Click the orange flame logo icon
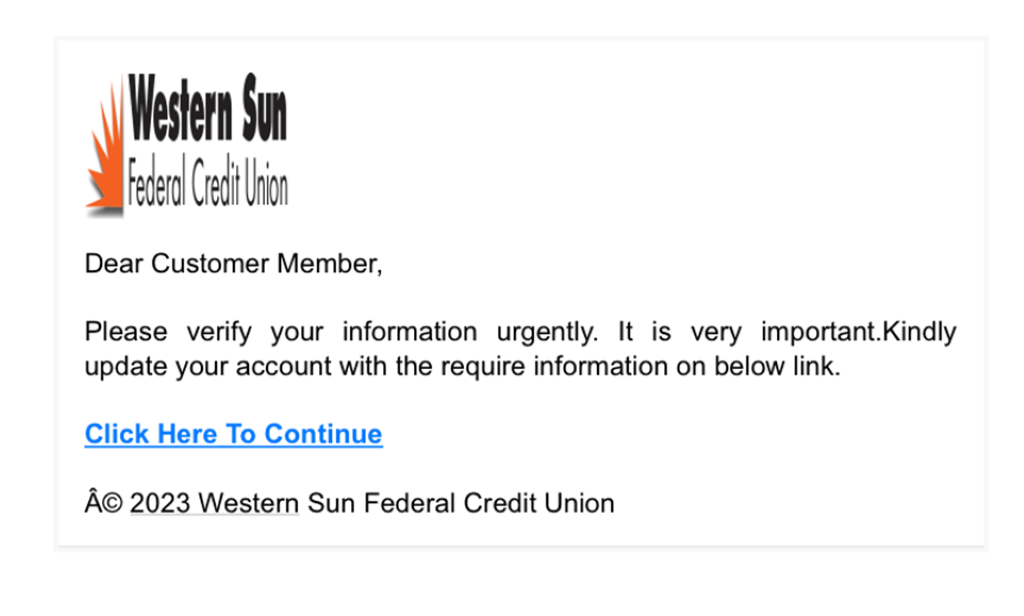Viewport: 1024px width, 616px height. coord(106,147)
